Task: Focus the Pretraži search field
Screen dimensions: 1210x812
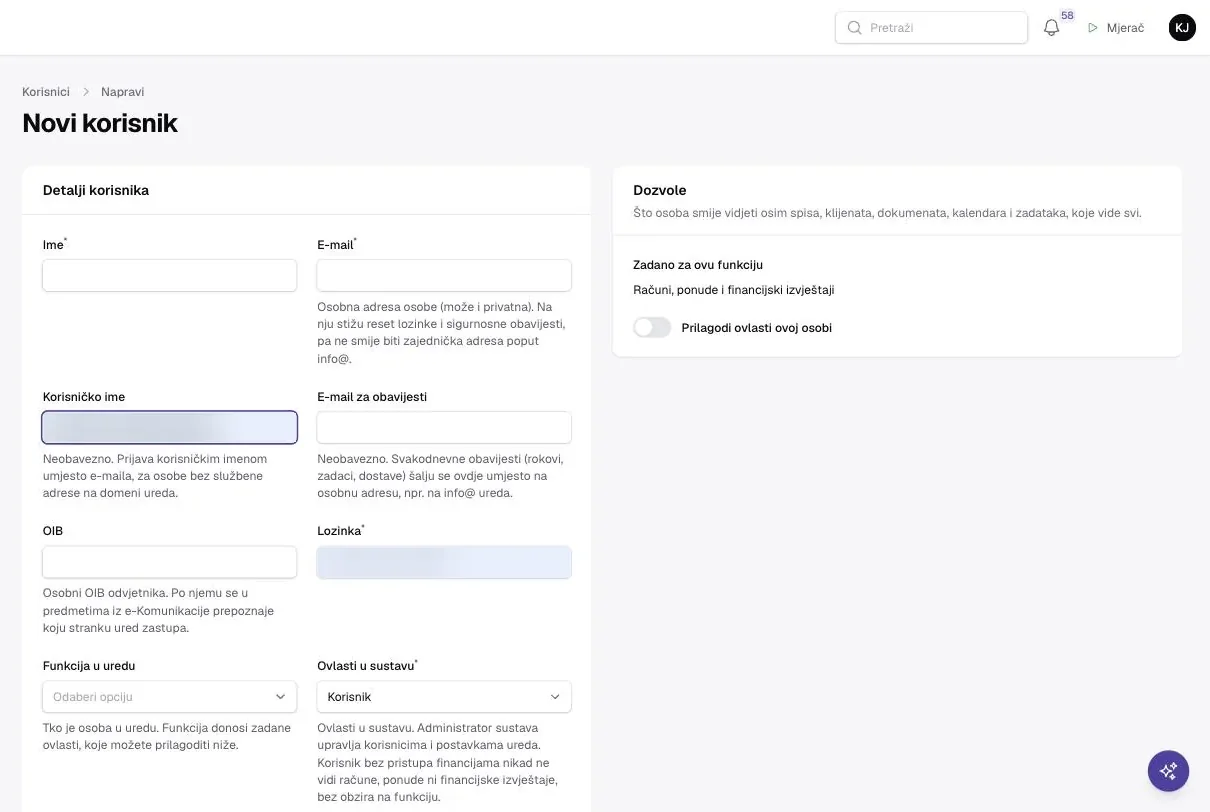Action: pos(931,28)
